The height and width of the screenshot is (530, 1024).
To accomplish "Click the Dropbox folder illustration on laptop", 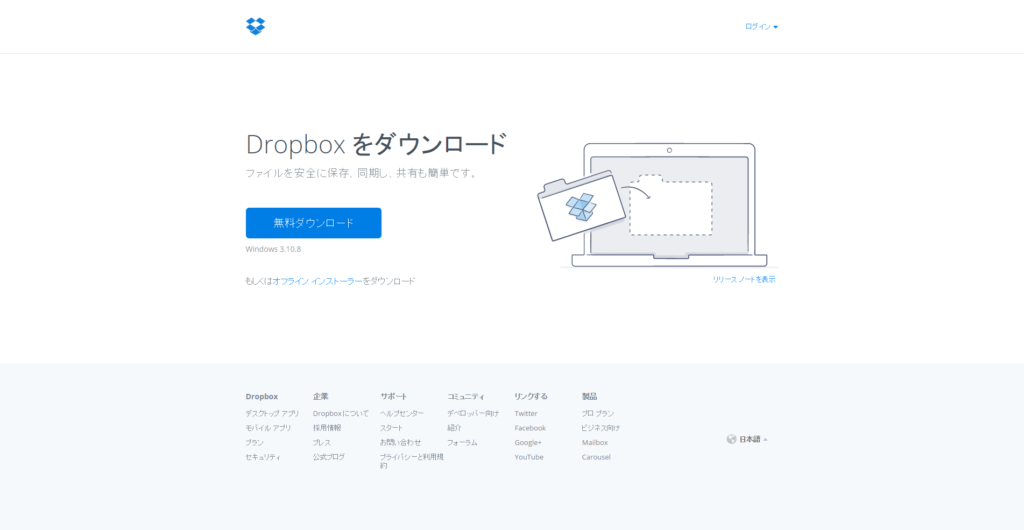I will (x=581, y=206).
